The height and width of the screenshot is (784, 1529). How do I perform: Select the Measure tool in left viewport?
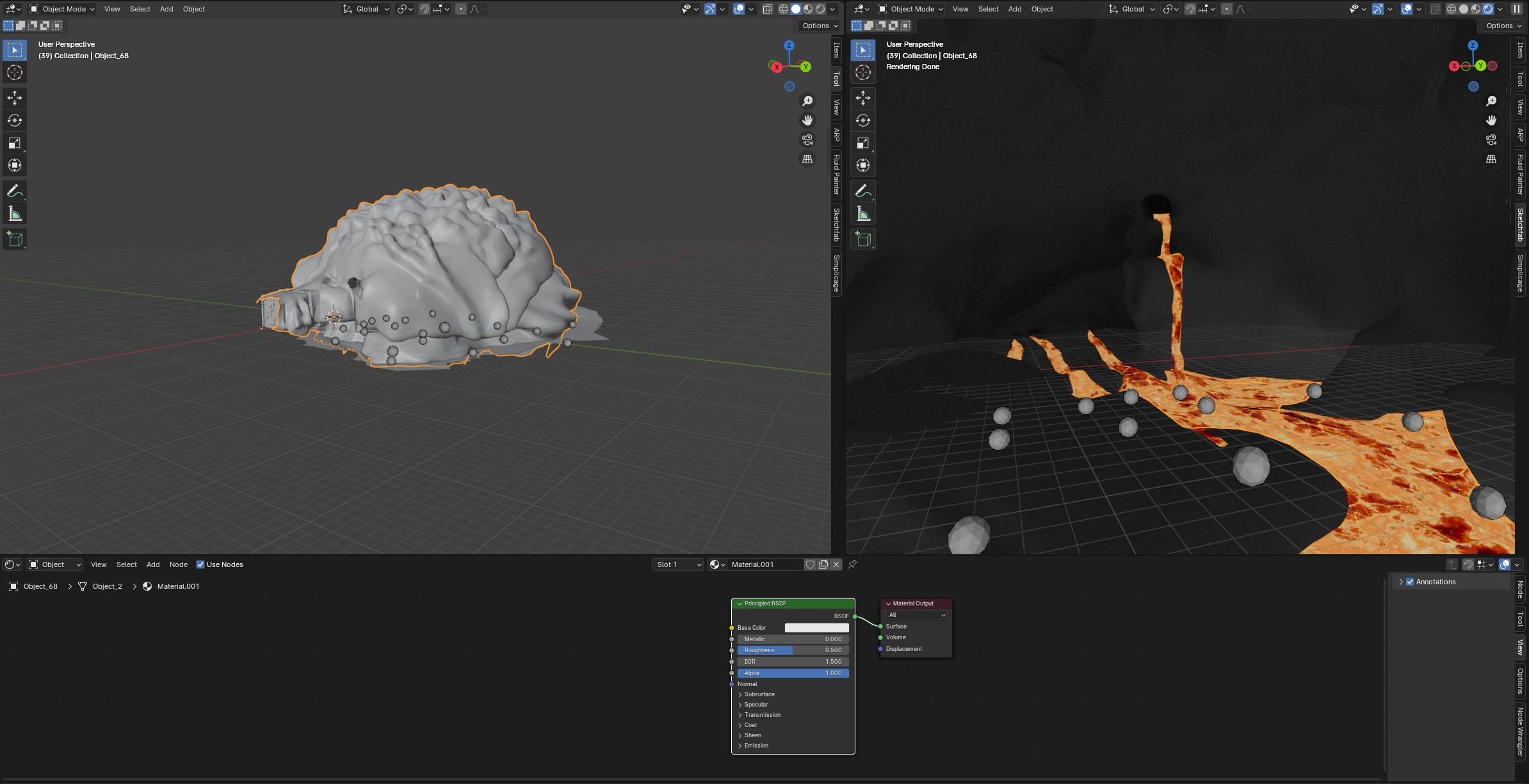pos(15,213)
